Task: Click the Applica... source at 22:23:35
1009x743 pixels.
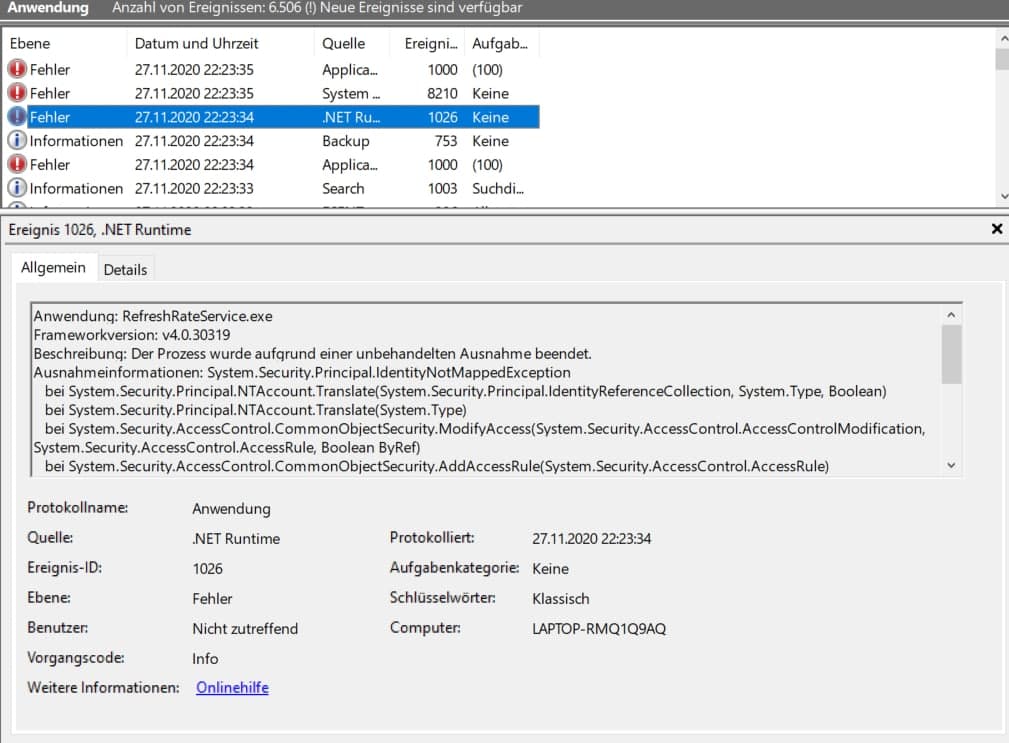Action: [349, 69]
